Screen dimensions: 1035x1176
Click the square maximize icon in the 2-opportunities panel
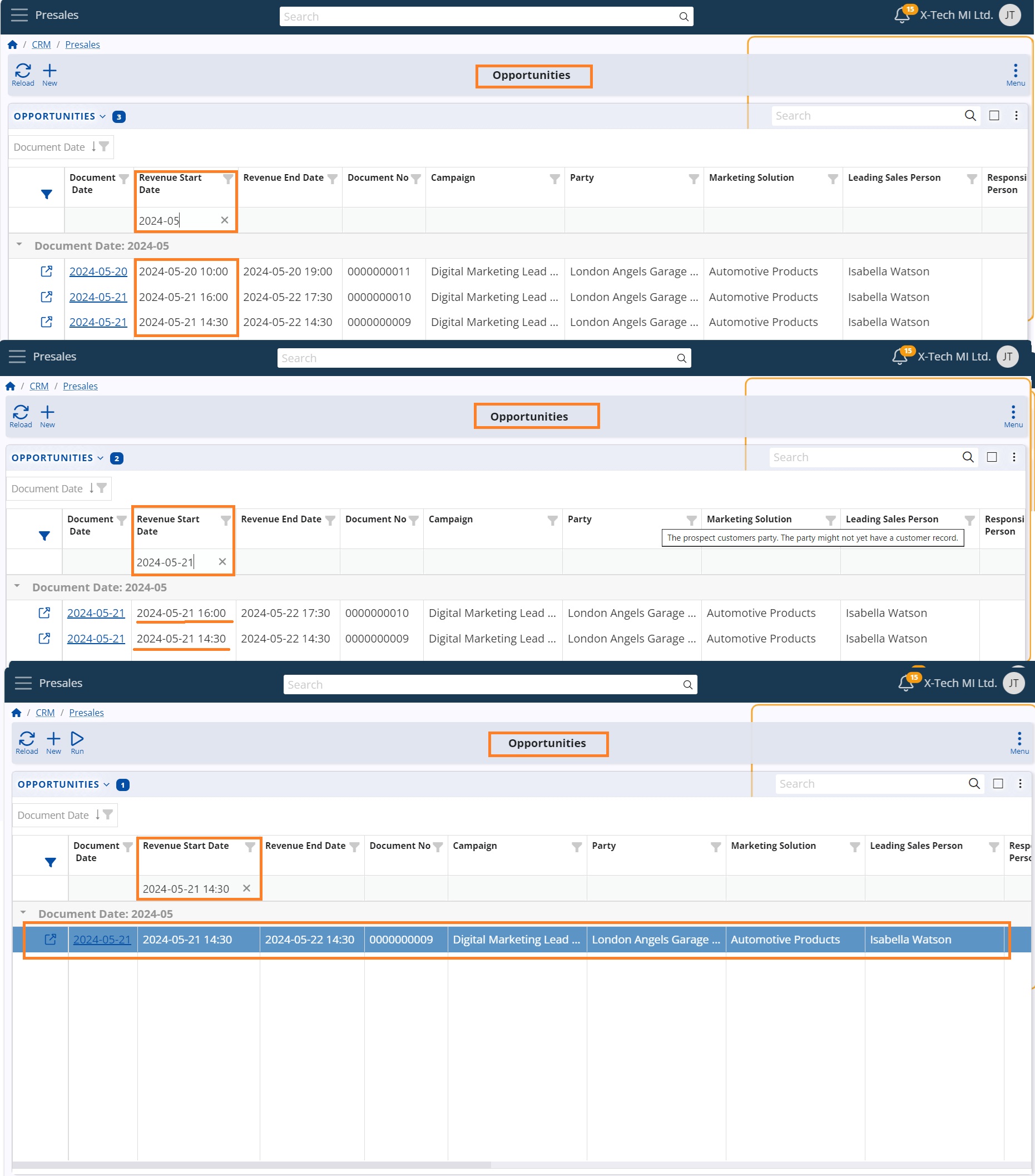point(992,457)
